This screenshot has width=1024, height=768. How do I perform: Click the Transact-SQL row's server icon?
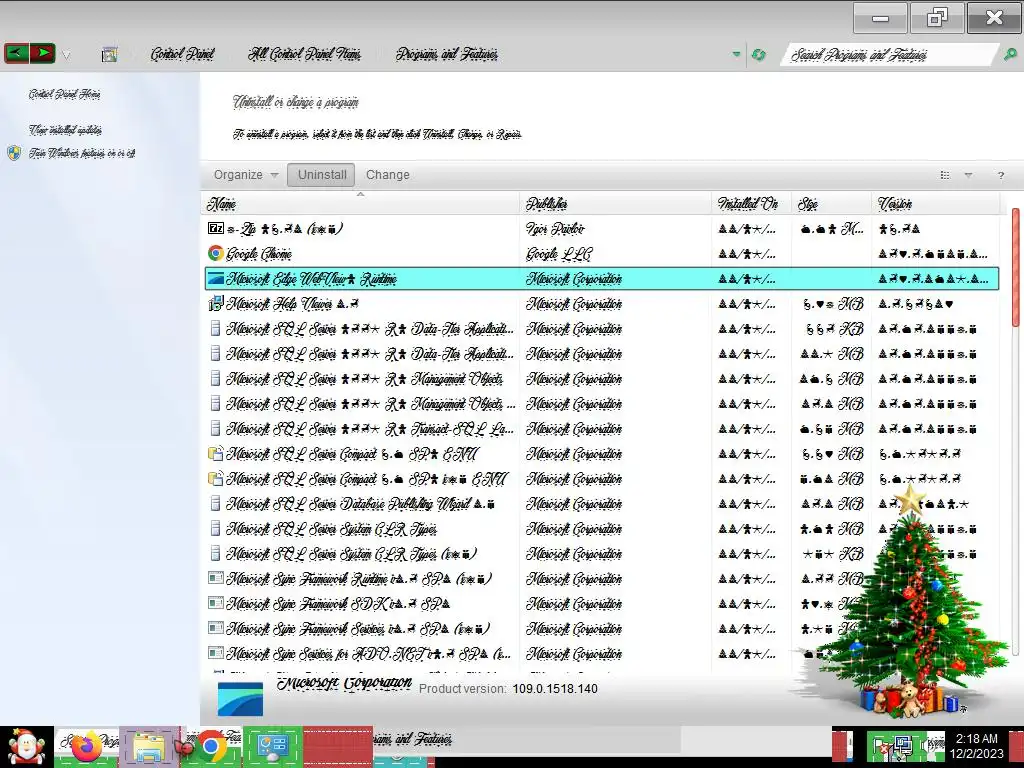pos(216,428)
